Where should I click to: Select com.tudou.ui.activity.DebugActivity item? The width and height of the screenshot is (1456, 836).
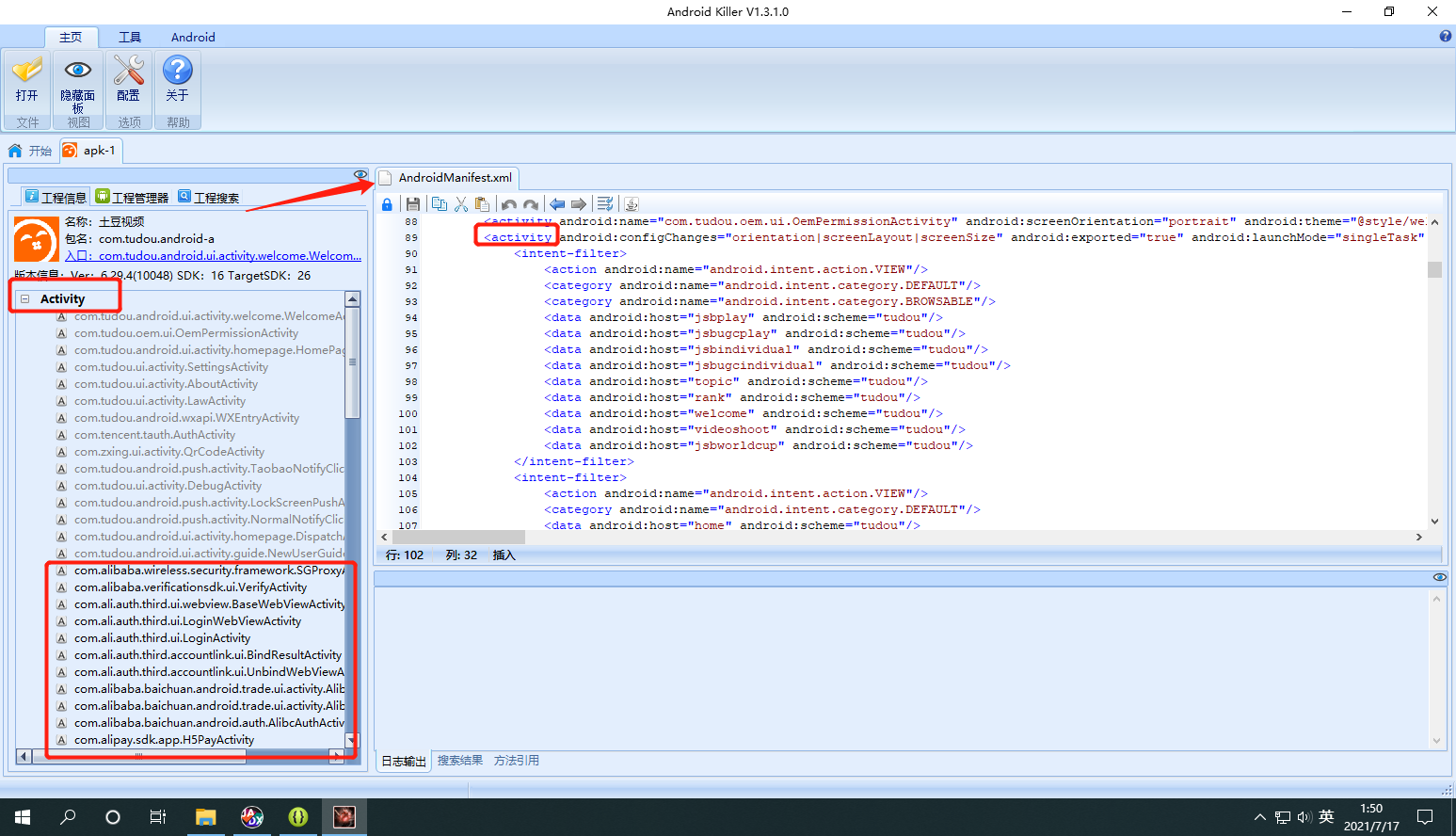pos(168,486)
